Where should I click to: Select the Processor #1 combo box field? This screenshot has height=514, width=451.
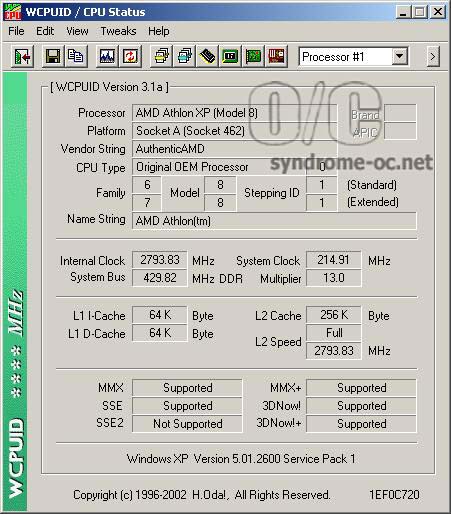point(354,56)
